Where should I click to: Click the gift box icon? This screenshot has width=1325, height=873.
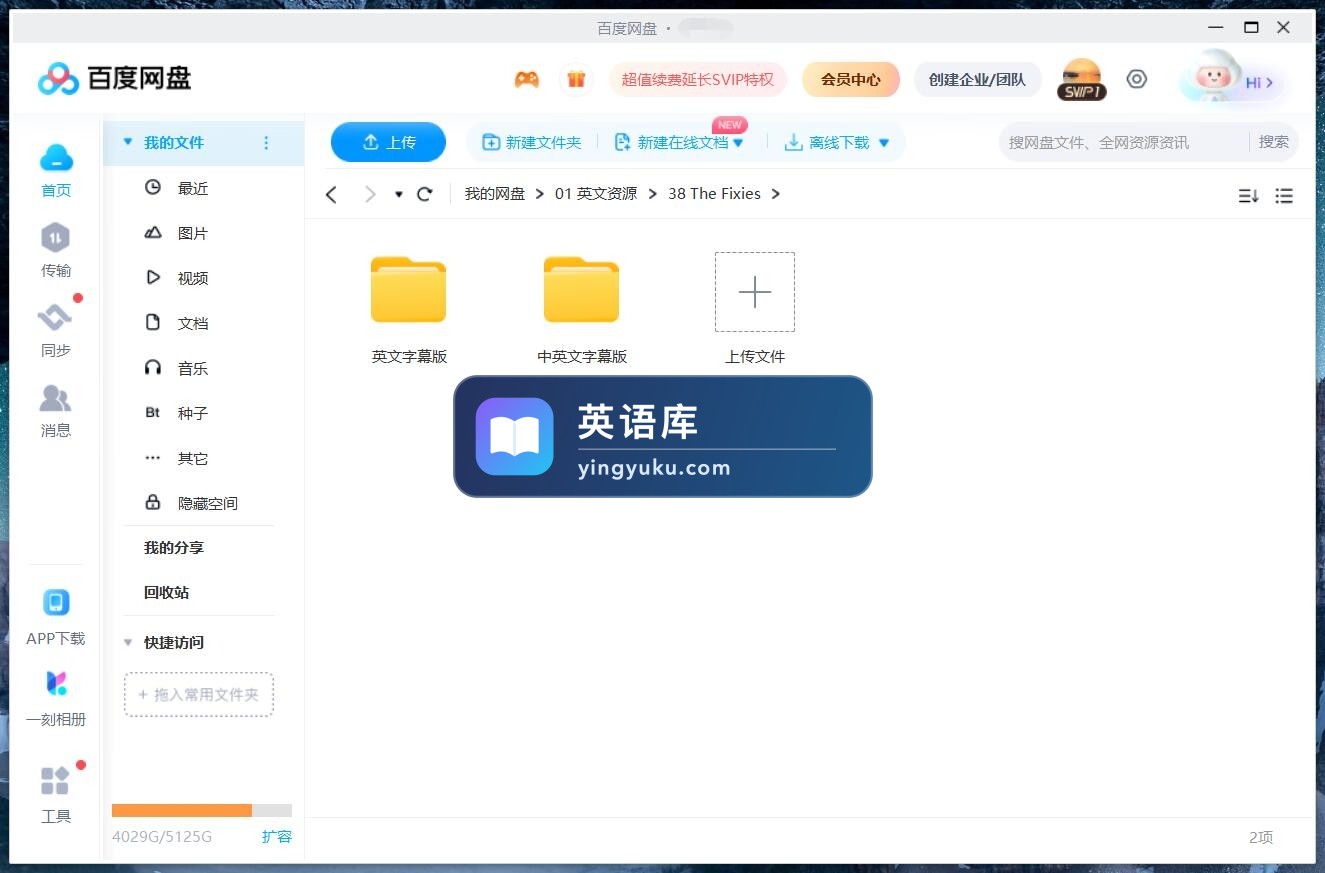[576, 79]
